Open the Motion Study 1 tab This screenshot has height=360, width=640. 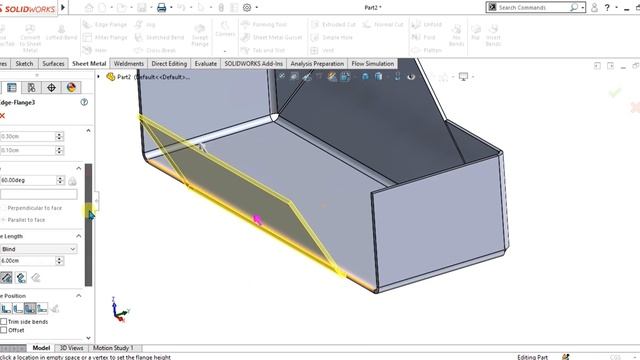[x=113, y=348]
